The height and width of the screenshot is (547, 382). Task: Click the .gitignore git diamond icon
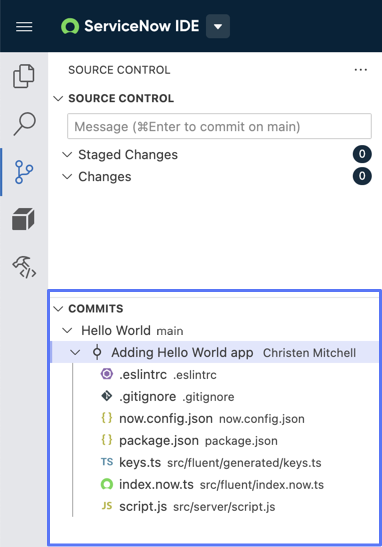coord(107,396)
